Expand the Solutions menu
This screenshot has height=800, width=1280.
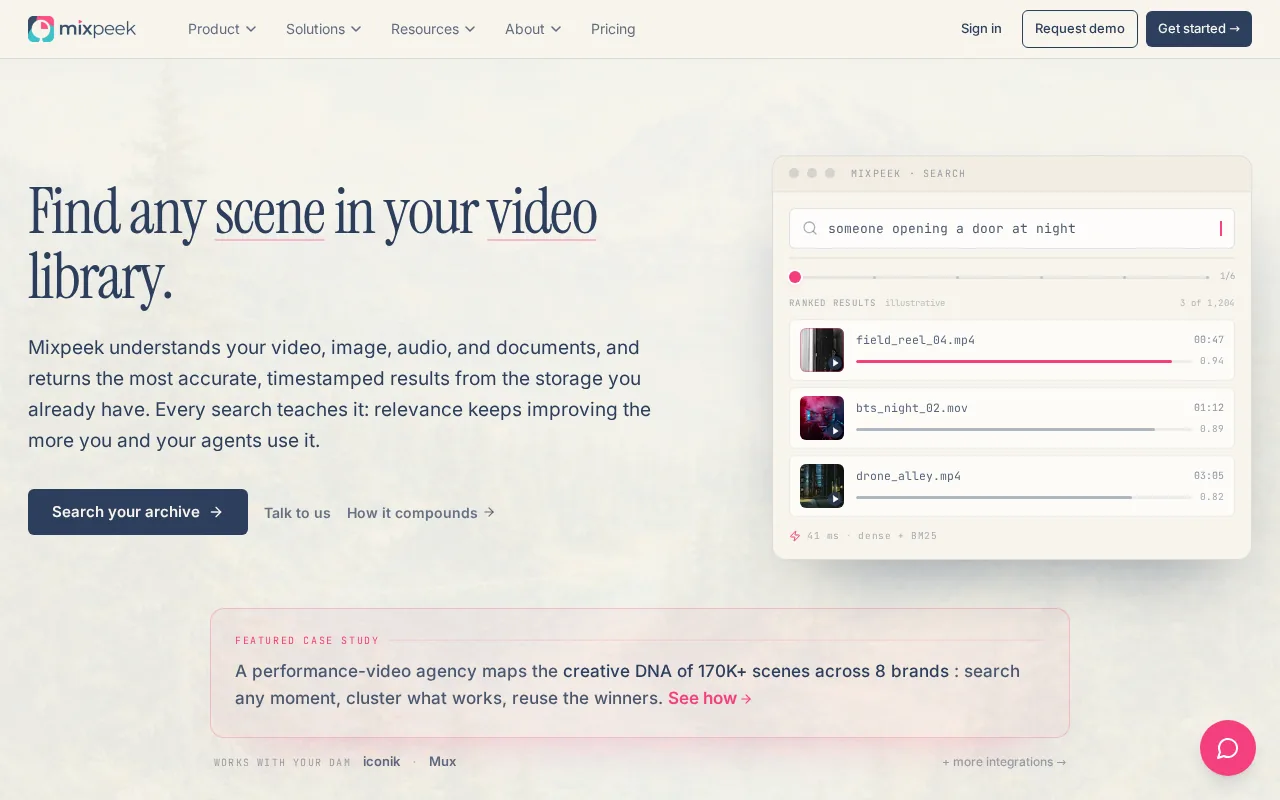[324, 29]
